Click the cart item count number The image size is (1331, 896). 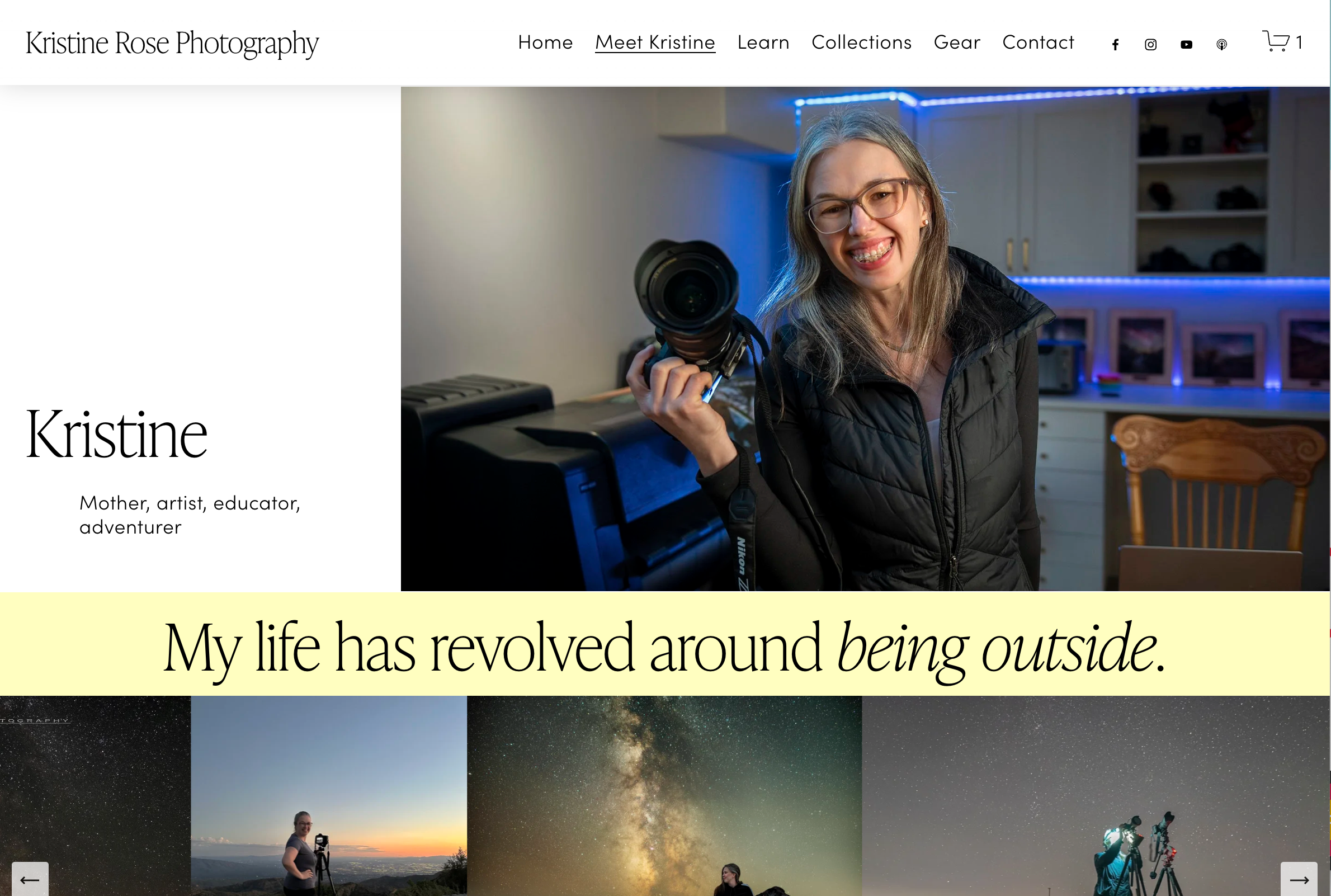pos(1299,43)
